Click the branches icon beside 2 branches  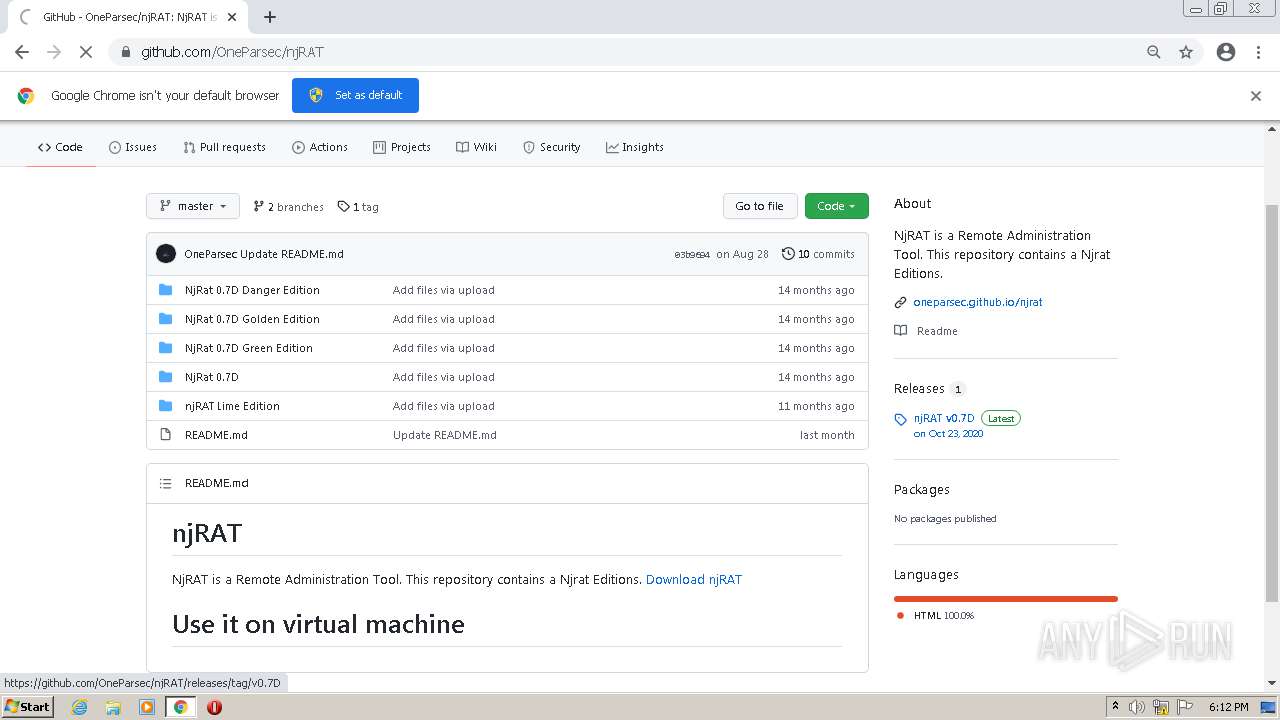tap(258, 207)
